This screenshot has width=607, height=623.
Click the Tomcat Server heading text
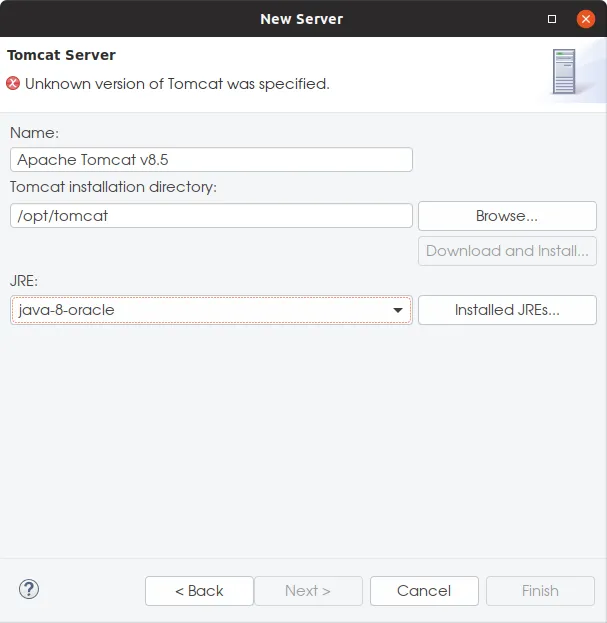pyautogui.click(x=62, y=55)
